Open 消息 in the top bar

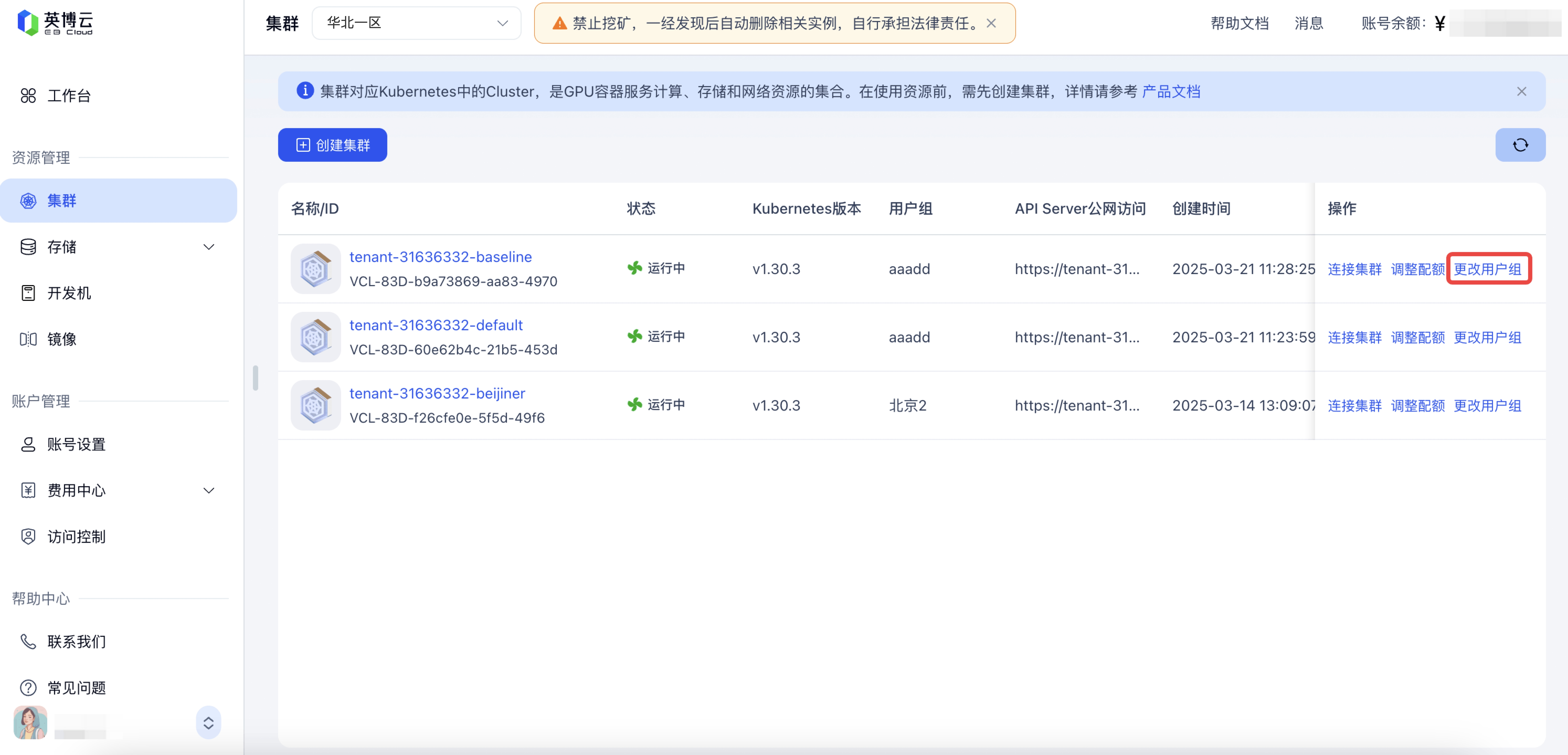(1309, 23)
